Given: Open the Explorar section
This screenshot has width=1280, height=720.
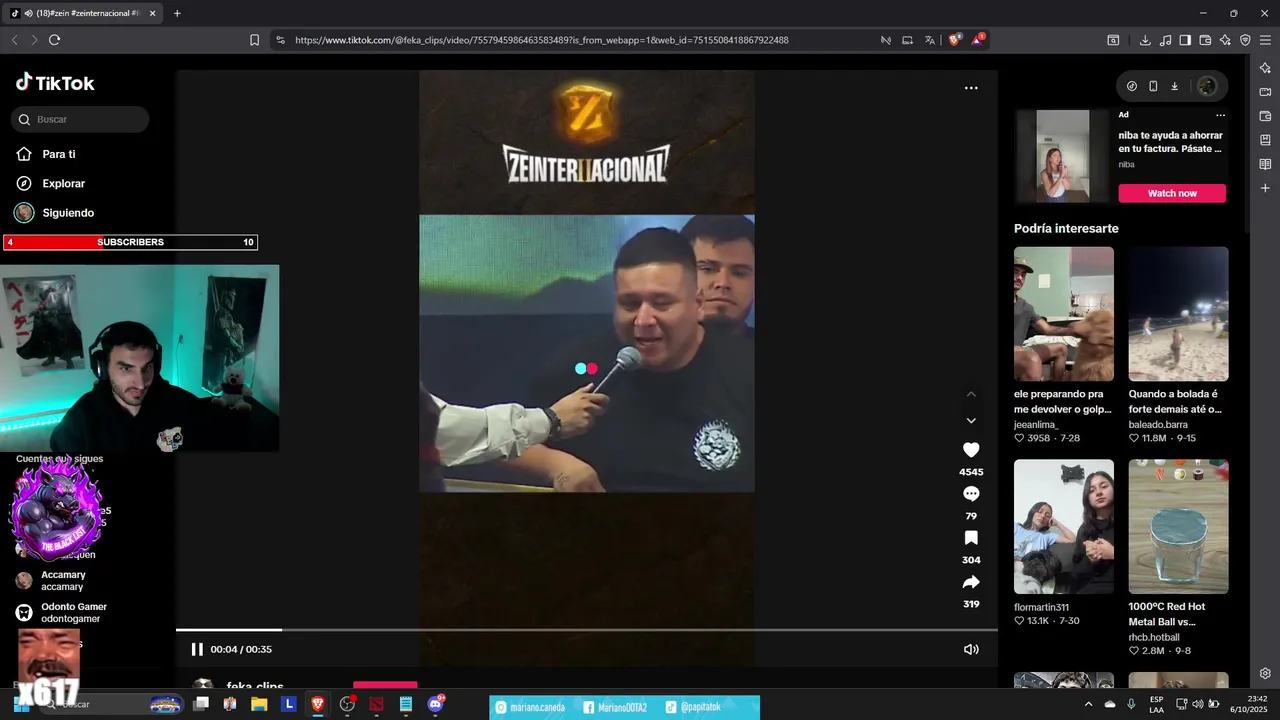Looking at the screenshot, I should [63, 184].
